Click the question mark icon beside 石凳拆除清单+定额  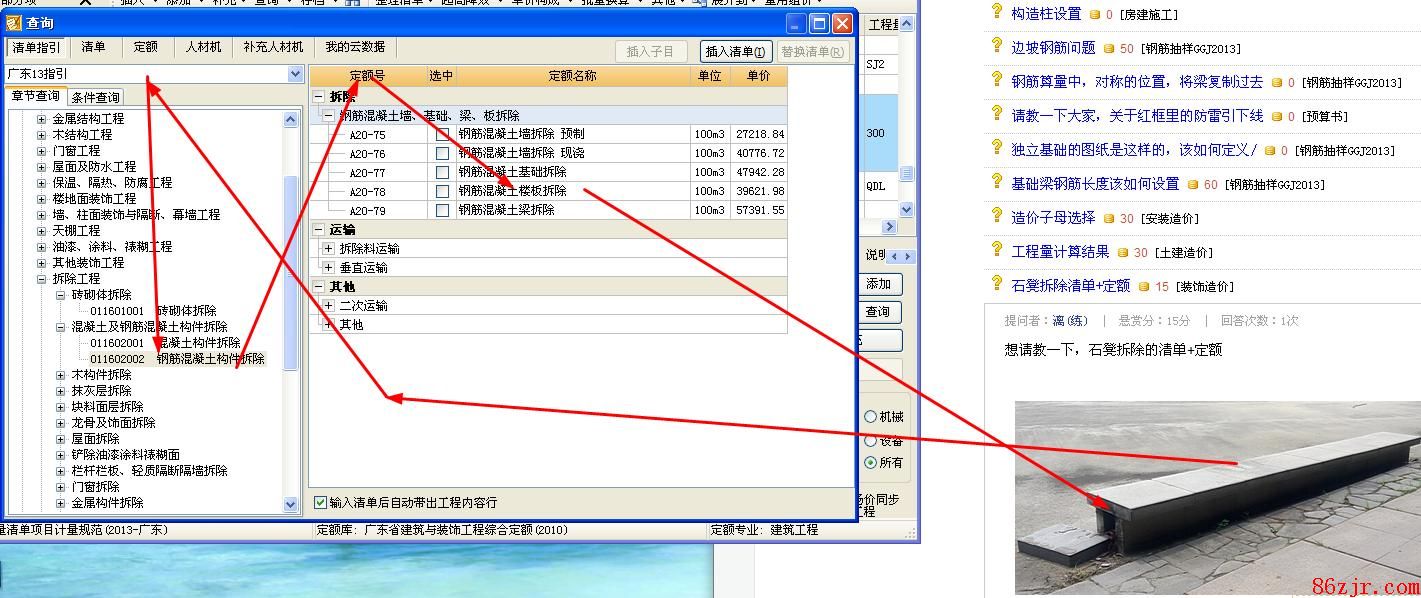tap(996, 284)
